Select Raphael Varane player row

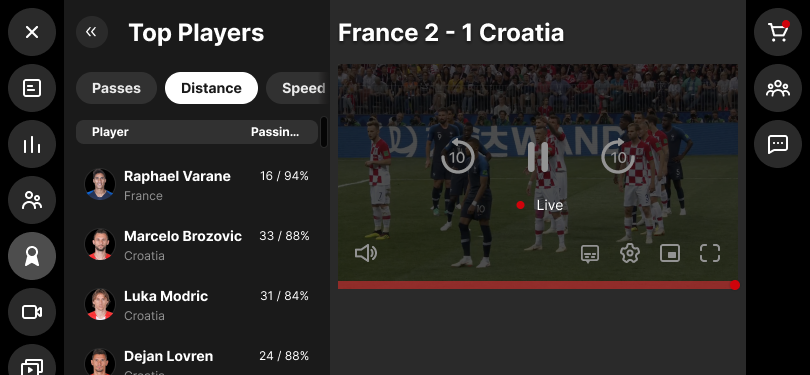click(197, 184)
